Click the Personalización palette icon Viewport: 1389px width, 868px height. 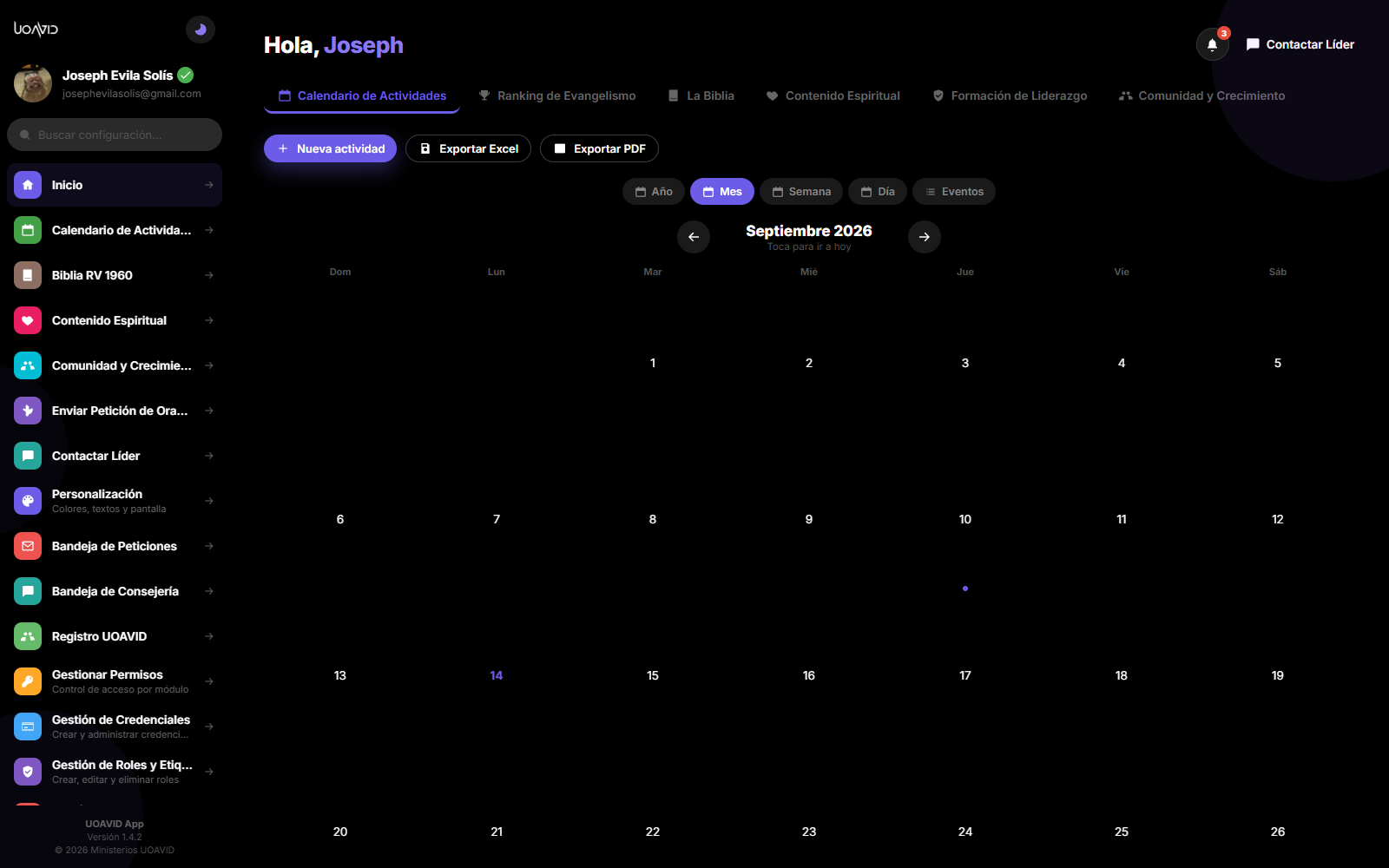28,501
